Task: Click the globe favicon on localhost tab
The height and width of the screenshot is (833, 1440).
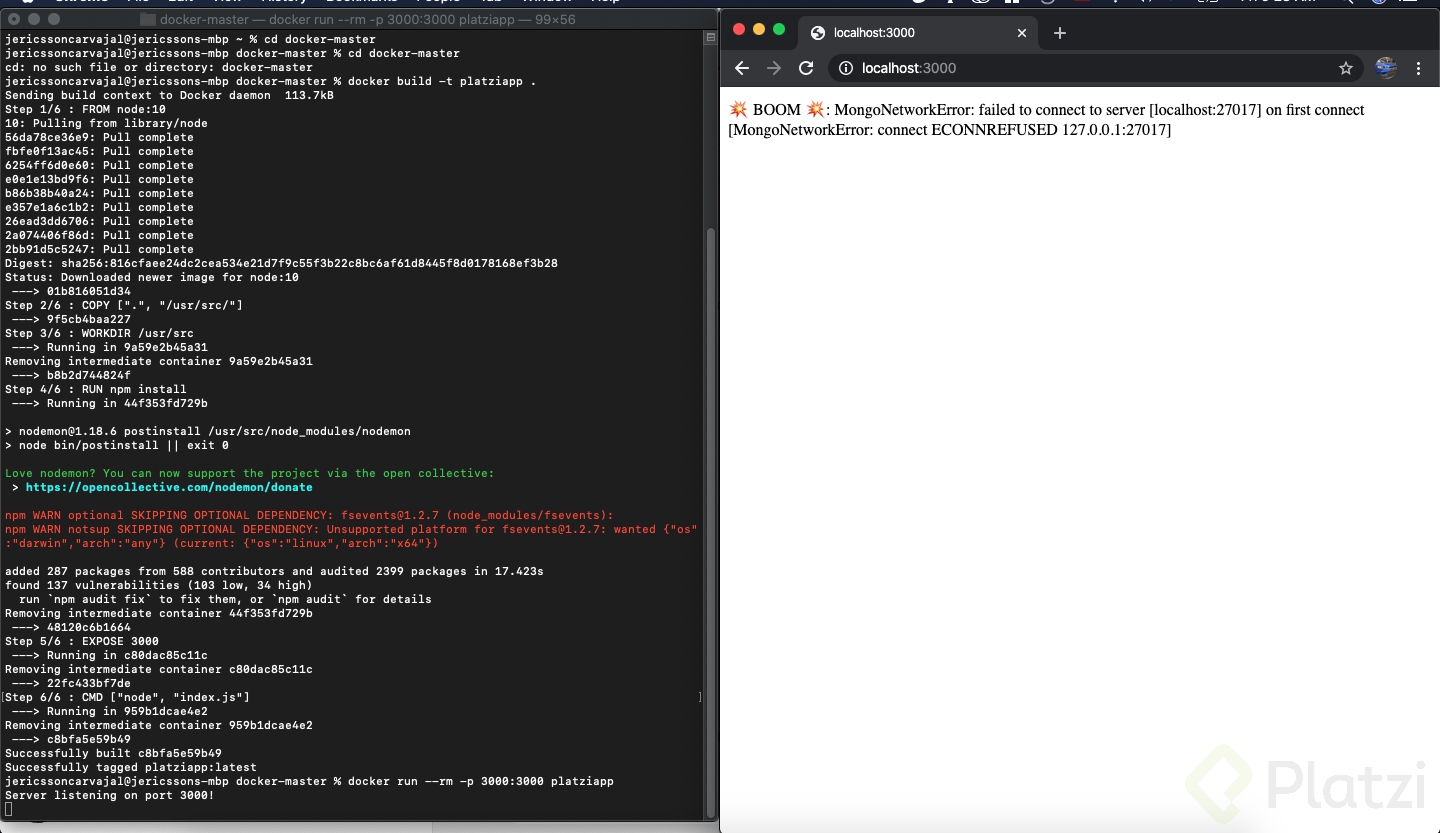Action: [x=816, y=33]
